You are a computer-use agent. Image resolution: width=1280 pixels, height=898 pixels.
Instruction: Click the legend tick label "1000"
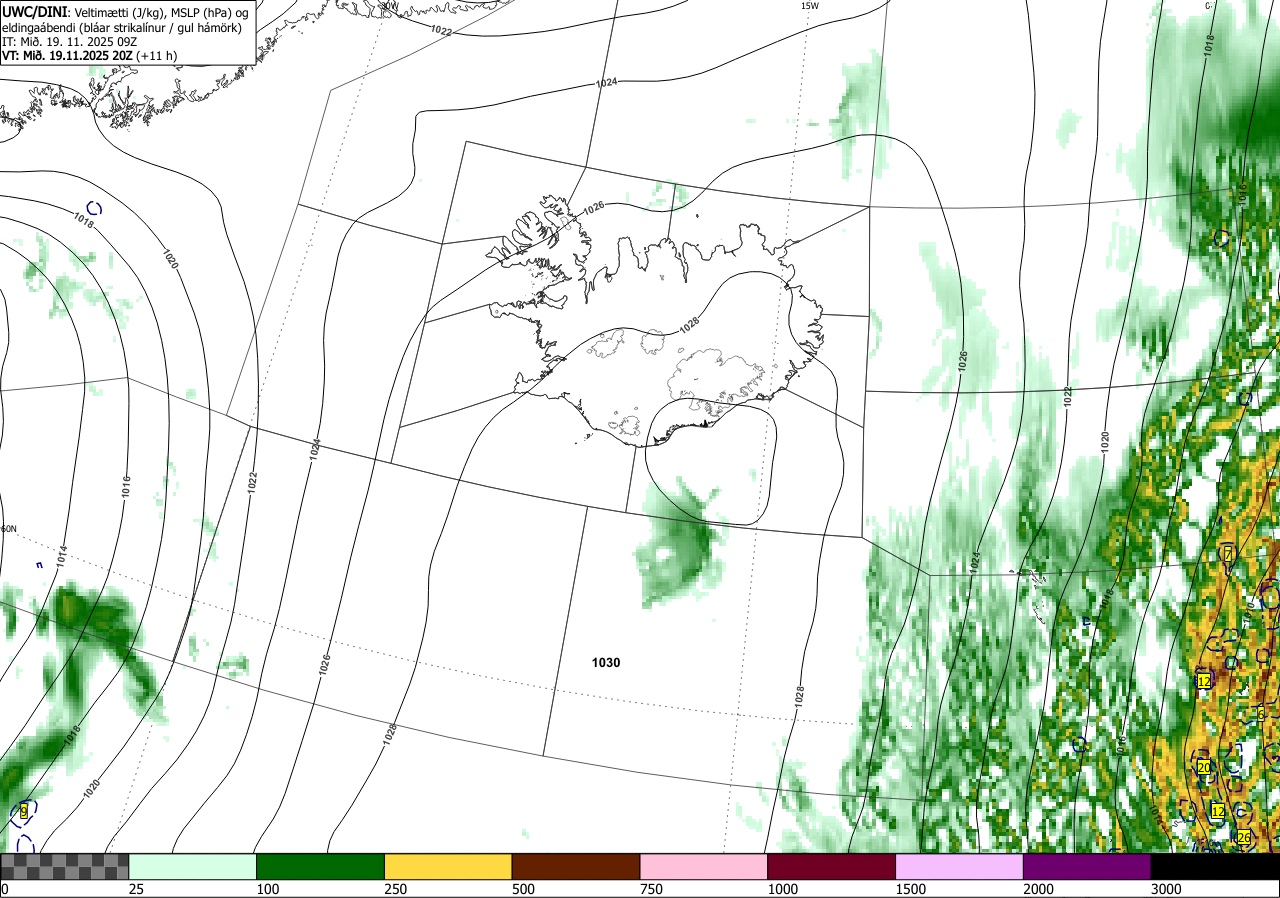[x=782, y=889]
